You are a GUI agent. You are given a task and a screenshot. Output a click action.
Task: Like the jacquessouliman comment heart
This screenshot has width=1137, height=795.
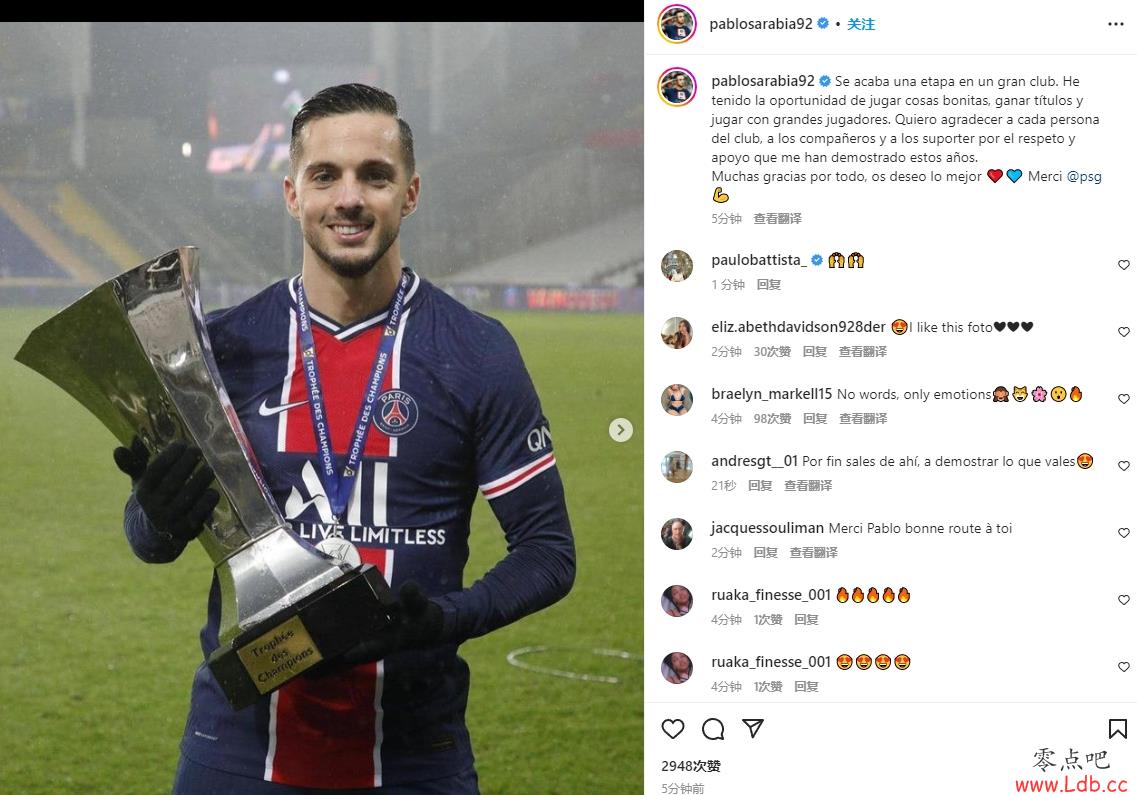1124,532
